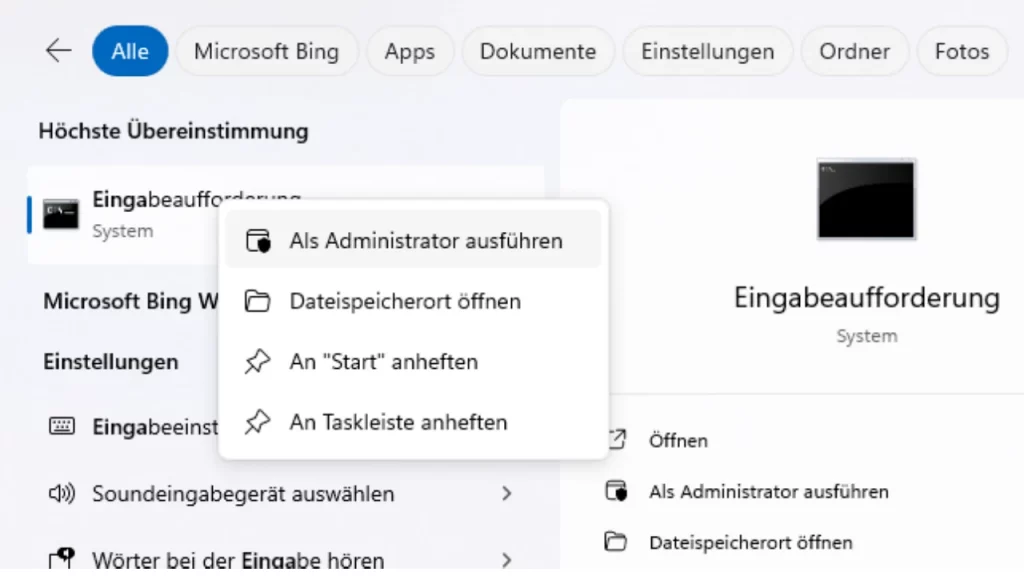Click the speaker icon for Soundeingabegerät

(x=62, y=493)
